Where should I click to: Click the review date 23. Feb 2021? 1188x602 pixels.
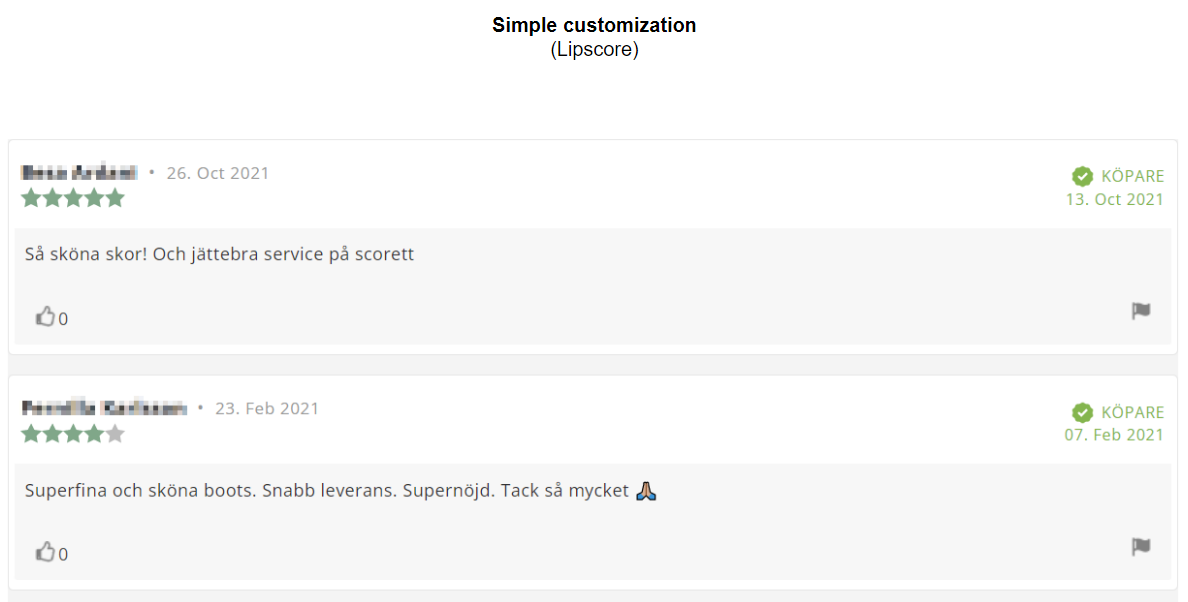267,408
